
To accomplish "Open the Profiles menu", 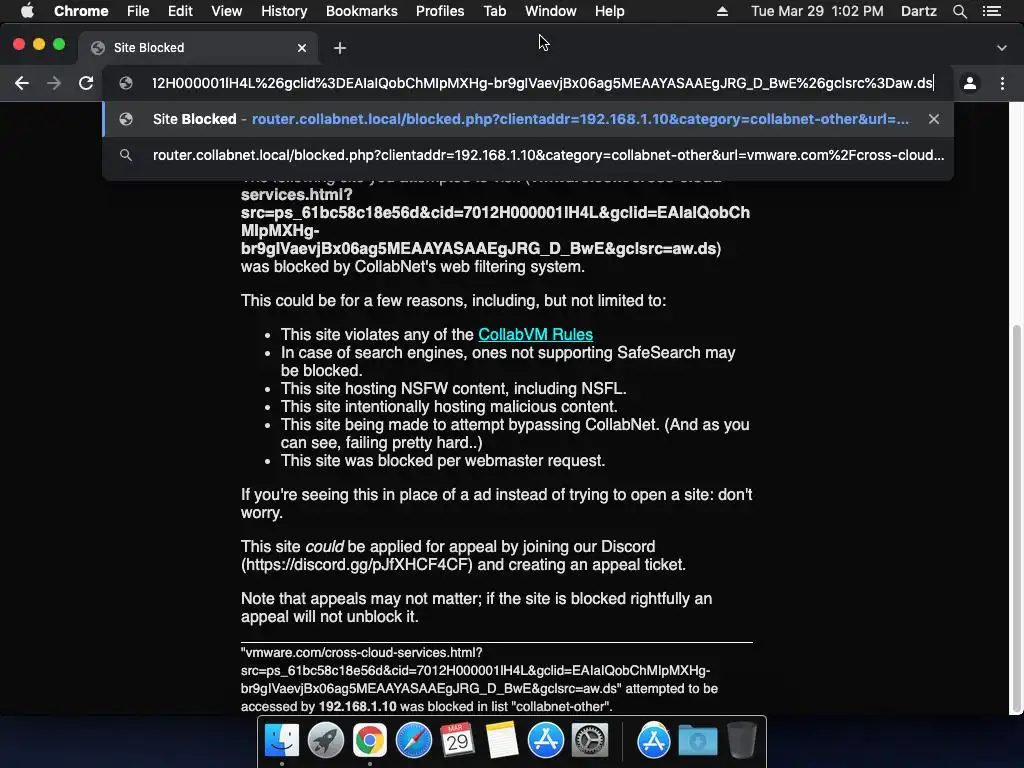I will 440,11.
